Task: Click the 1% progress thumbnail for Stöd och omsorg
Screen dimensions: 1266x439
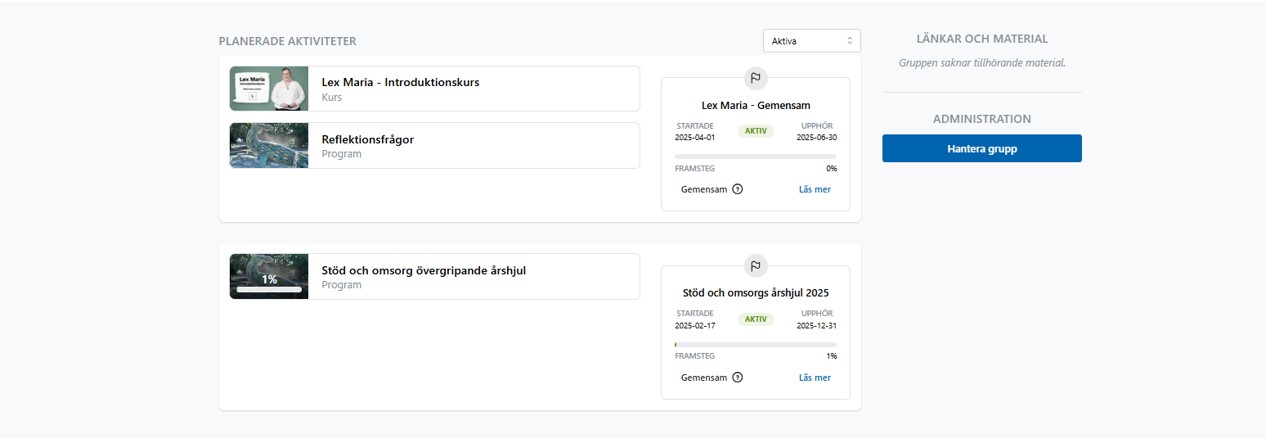Action: click(x=269, y=276)
